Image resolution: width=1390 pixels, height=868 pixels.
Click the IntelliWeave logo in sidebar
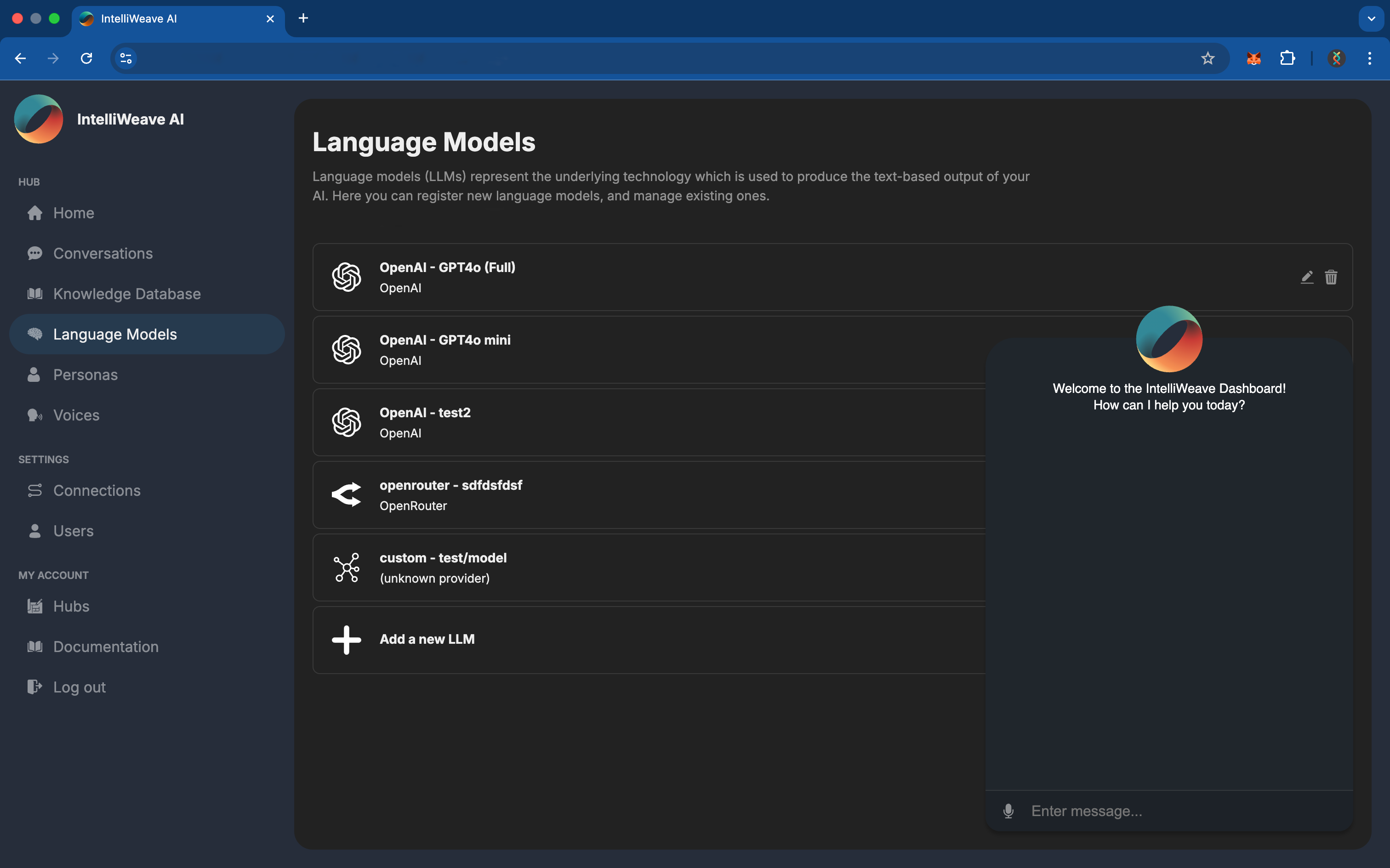pyautogui.click(x=39, y=119)
